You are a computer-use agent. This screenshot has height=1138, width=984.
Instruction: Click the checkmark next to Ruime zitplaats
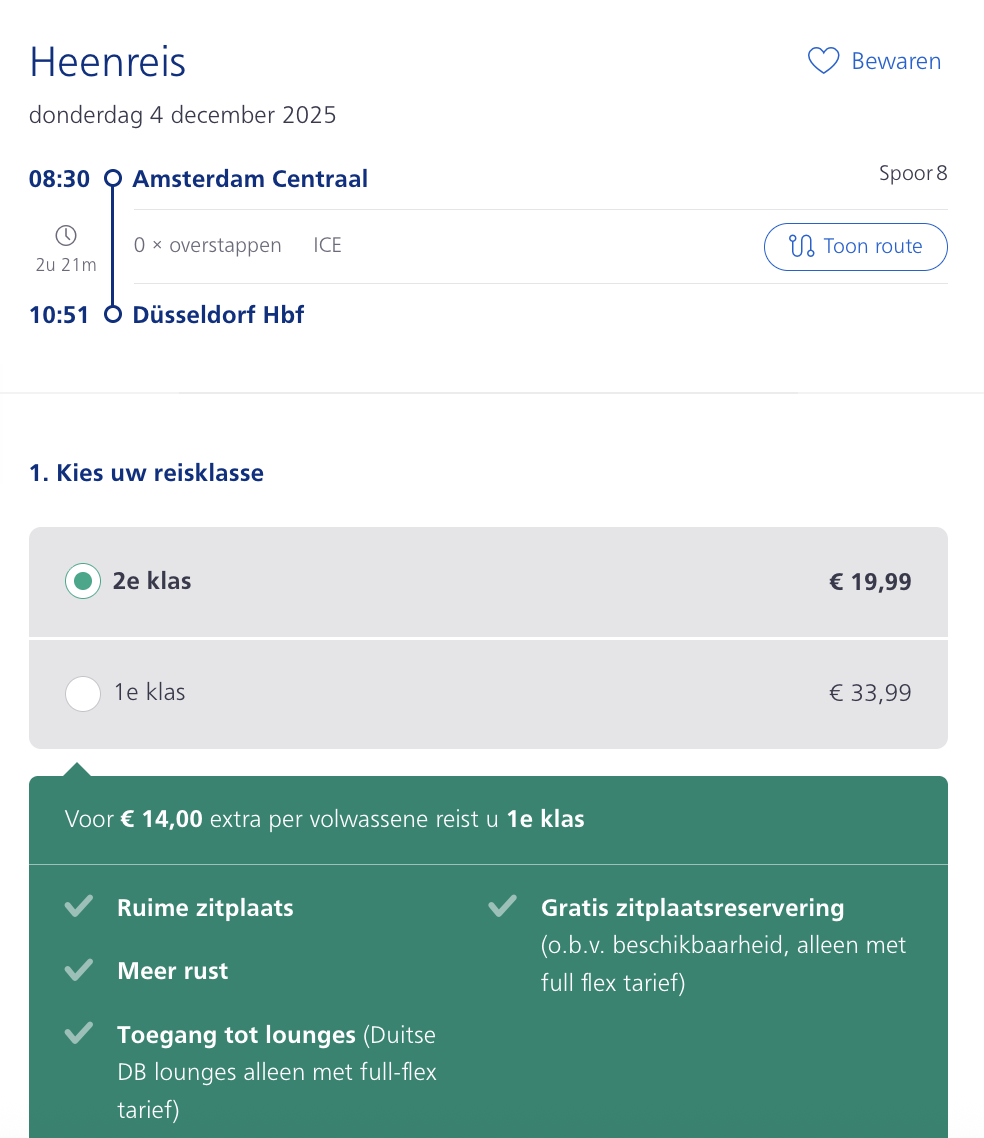pyautogui.click(x=79, y=908)
